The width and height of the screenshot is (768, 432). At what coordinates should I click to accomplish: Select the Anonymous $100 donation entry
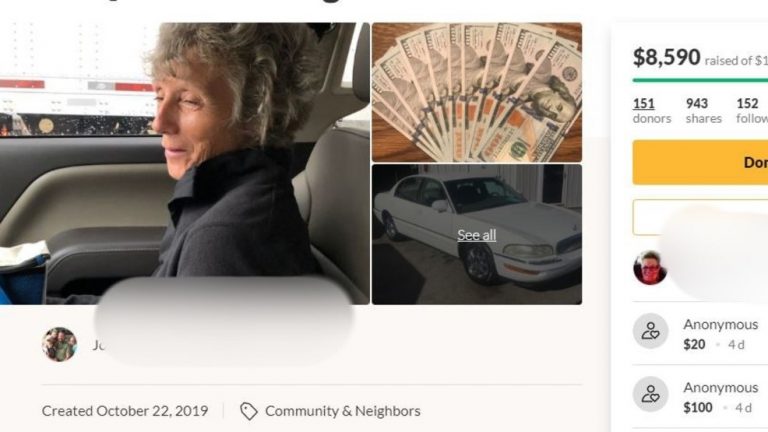[x=700, y=397]
